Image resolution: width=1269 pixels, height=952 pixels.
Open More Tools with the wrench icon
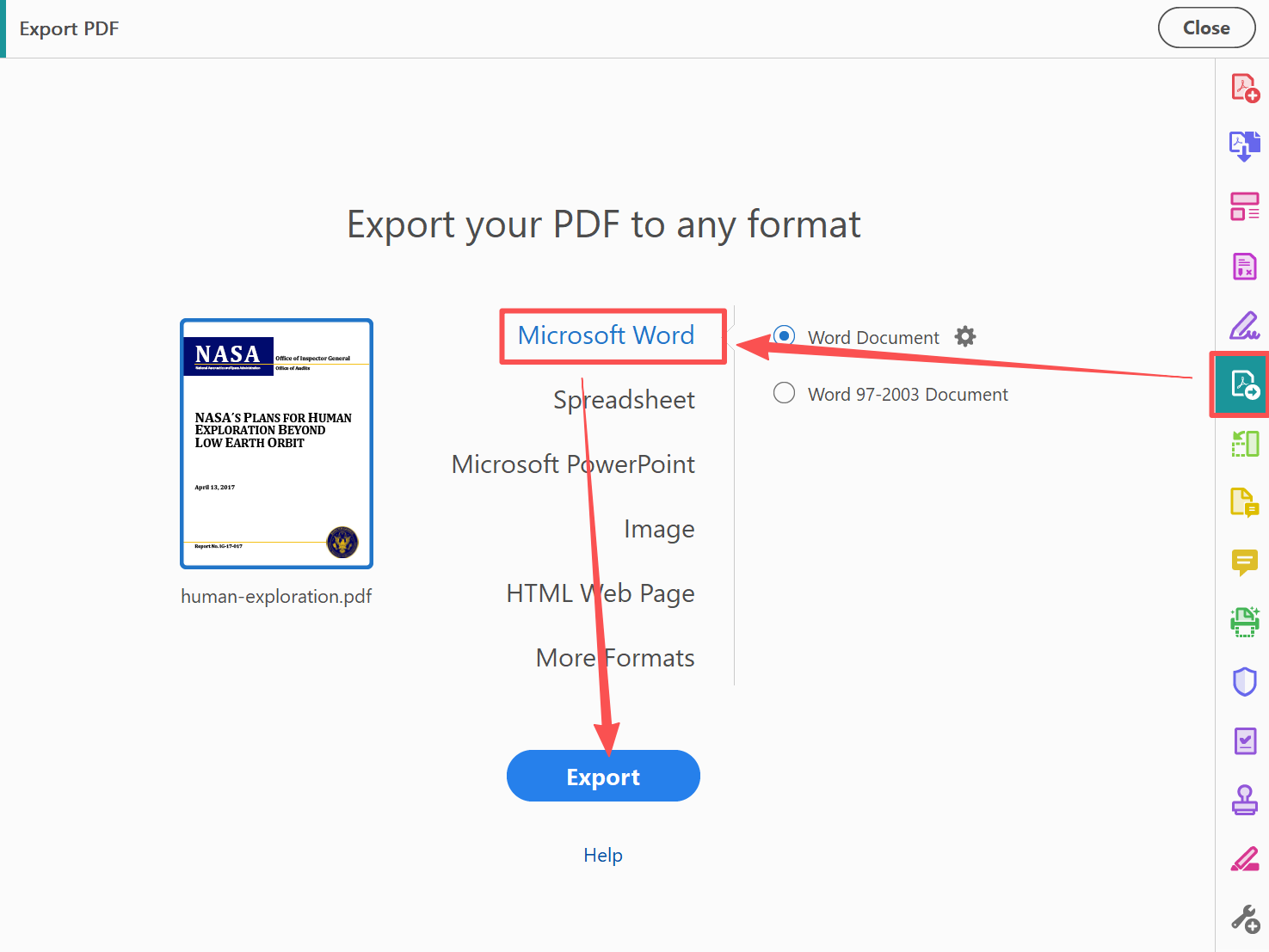coord(1244,918)
